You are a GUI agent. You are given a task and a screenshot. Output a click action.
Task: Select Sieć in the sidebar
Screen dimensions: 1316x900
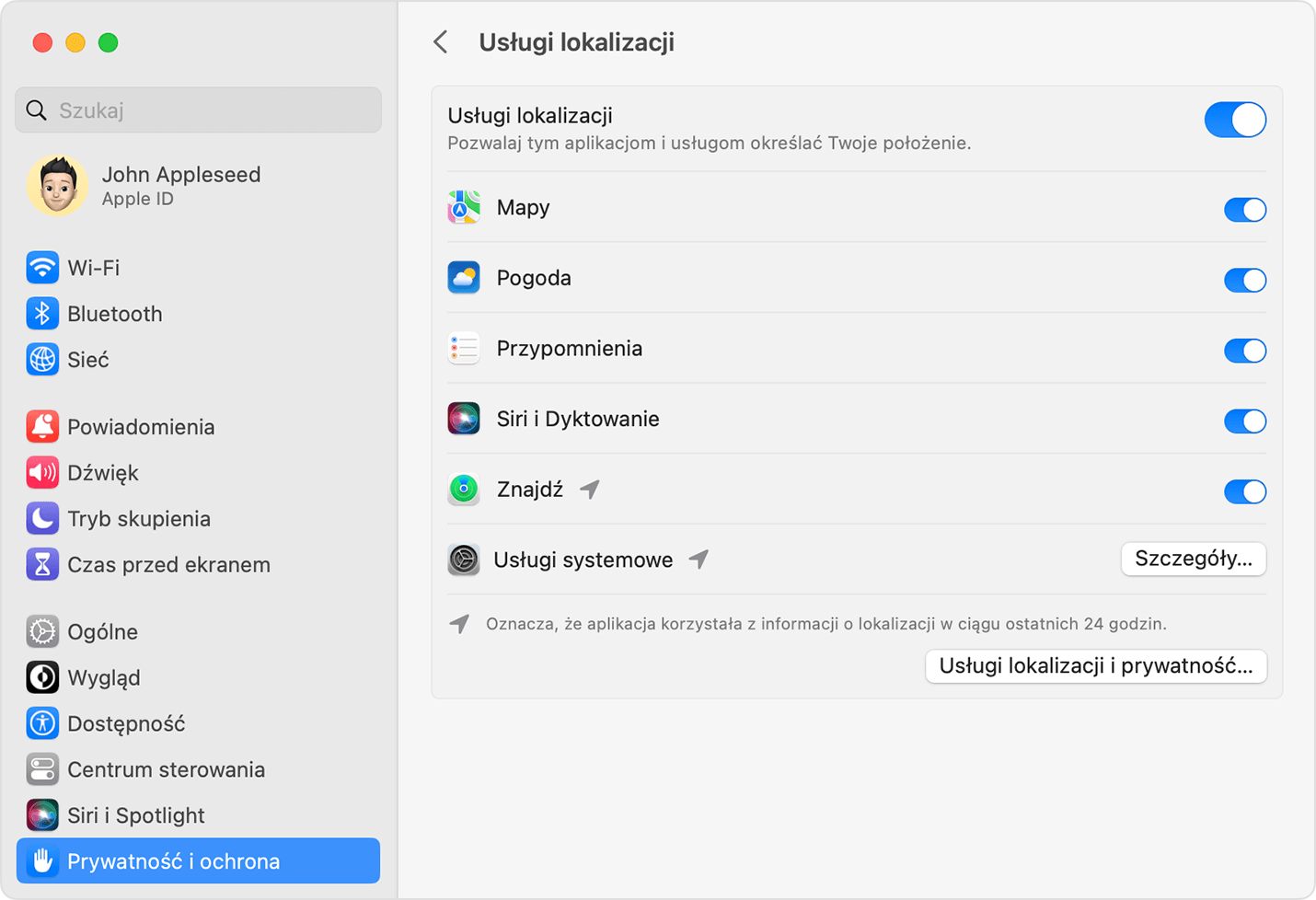coord(198,360)
